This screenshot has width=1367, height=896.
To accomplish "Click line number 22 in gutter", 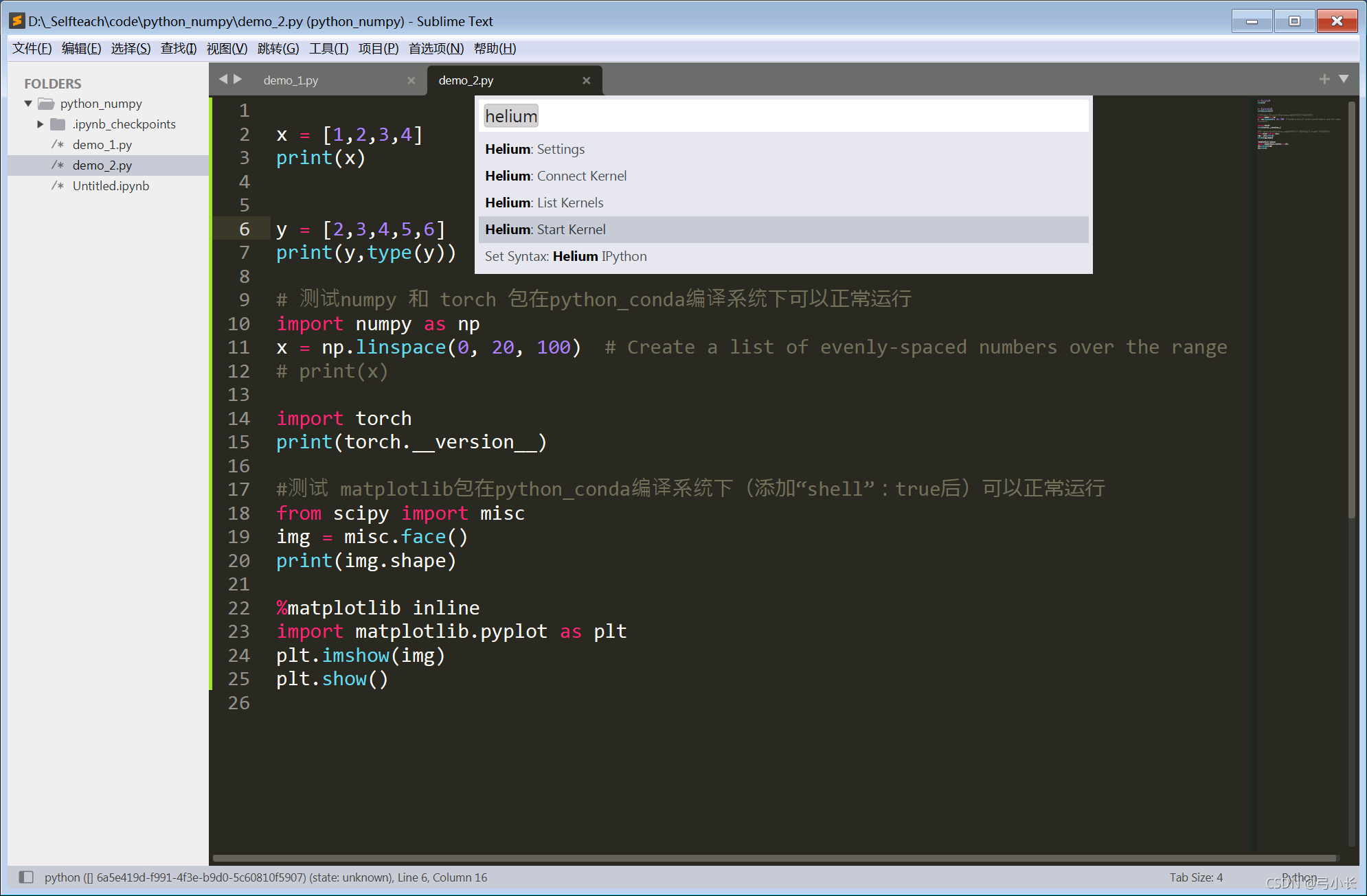I will pos(238,608).
